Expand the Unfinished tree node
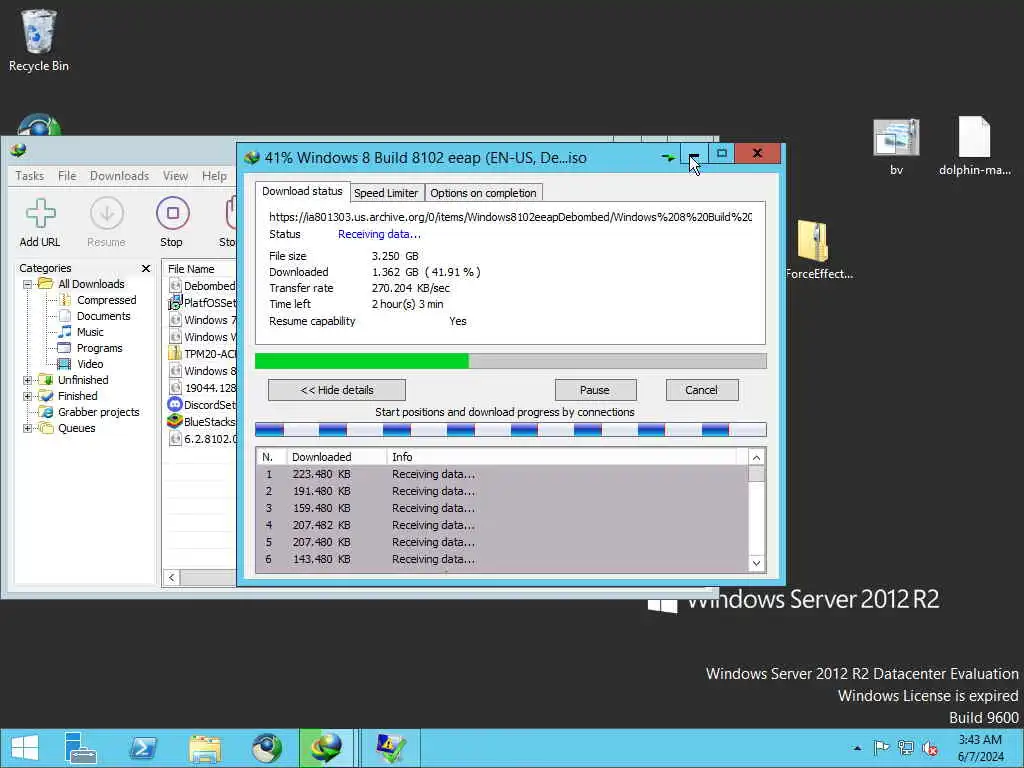 pyautogui.click(x=27, y=380)
